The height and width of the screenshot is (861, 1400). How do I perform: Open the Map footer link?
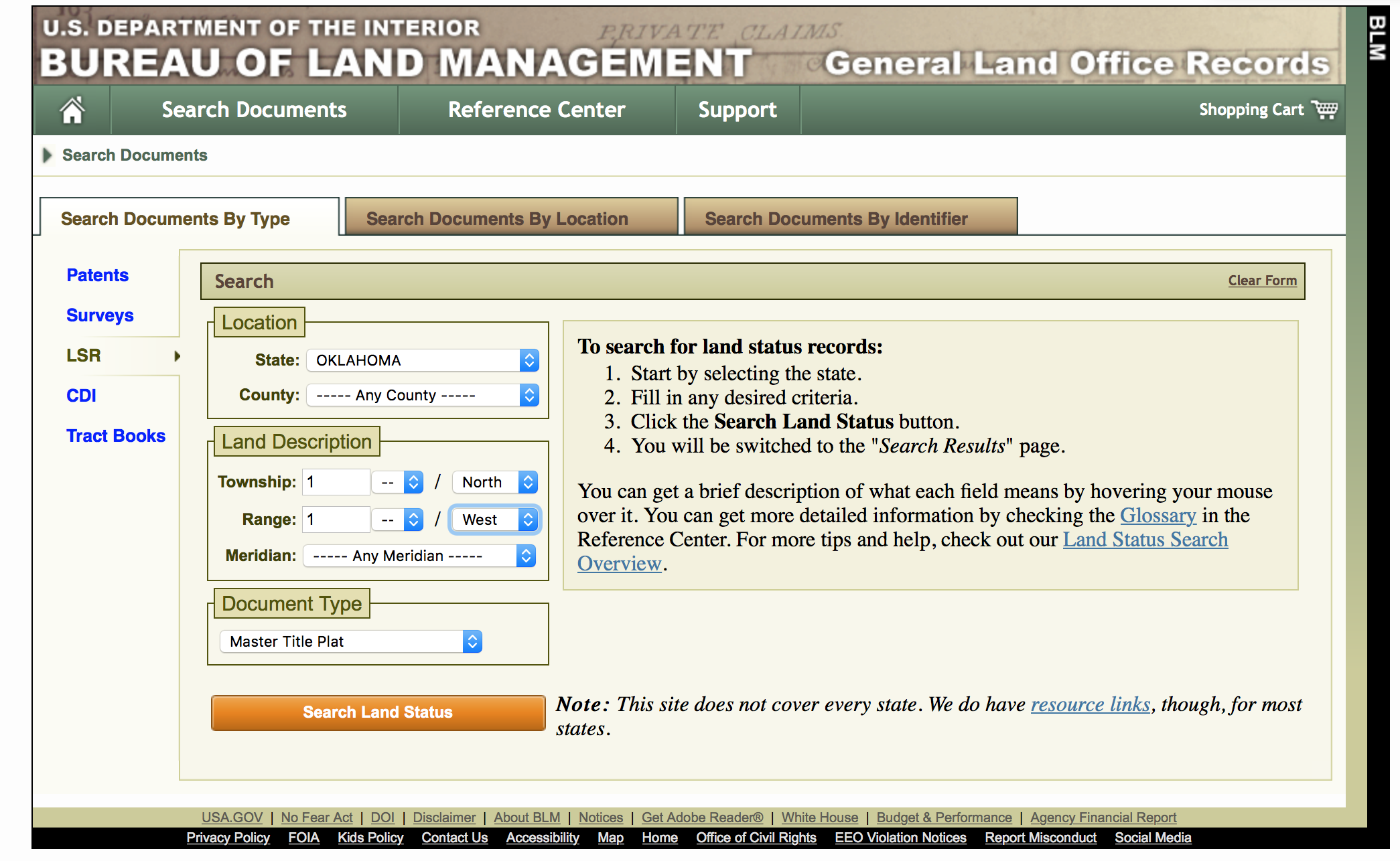tap(610, 838)
